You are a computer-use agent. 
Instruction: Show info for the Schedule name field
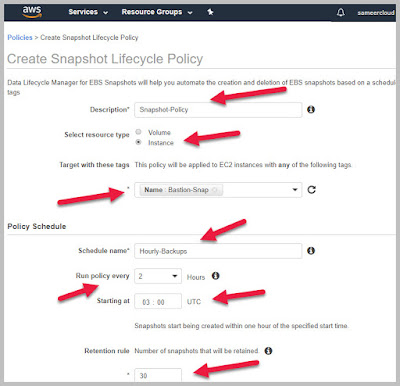pyautogui.click(x=311, y=251)
